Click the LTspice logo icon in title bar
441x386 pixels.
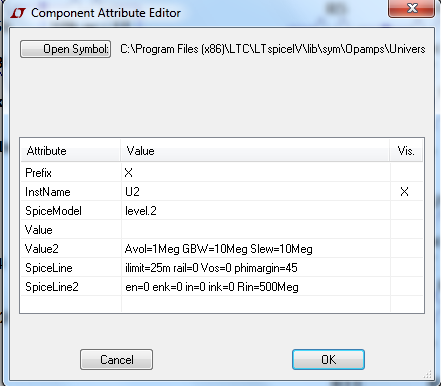pos(18,13)
